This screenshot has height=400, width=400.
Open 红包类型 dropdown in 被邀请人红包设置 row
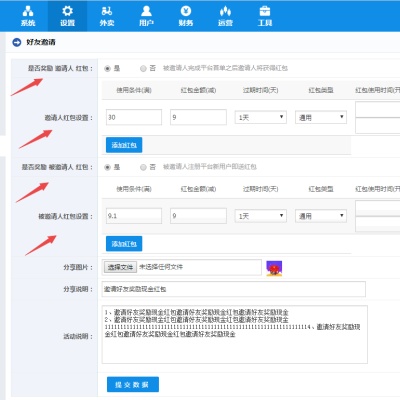[x=321, y=216]
